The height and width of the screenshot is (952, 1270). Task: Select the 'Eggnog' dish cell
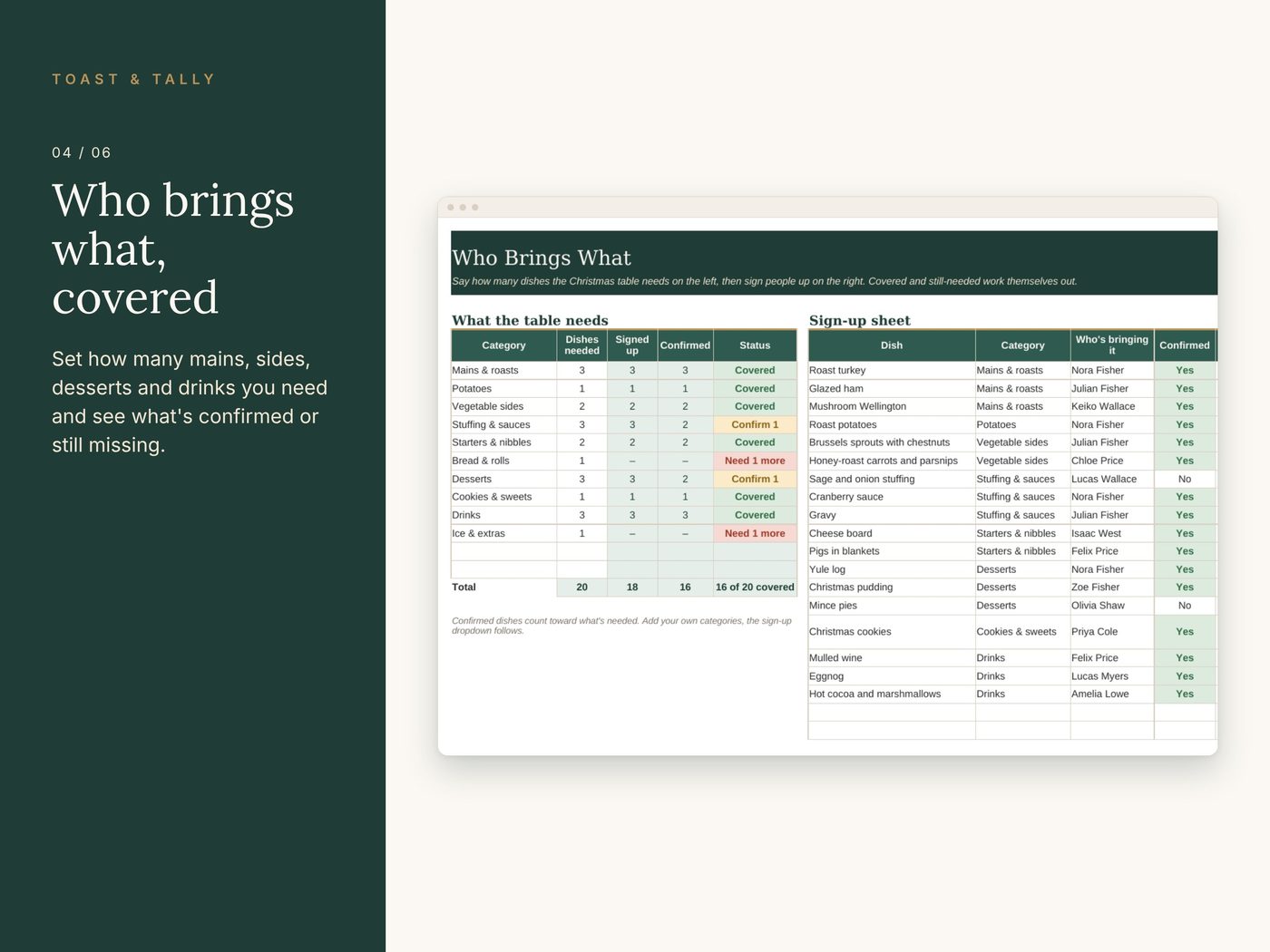(x=892, y=676)
